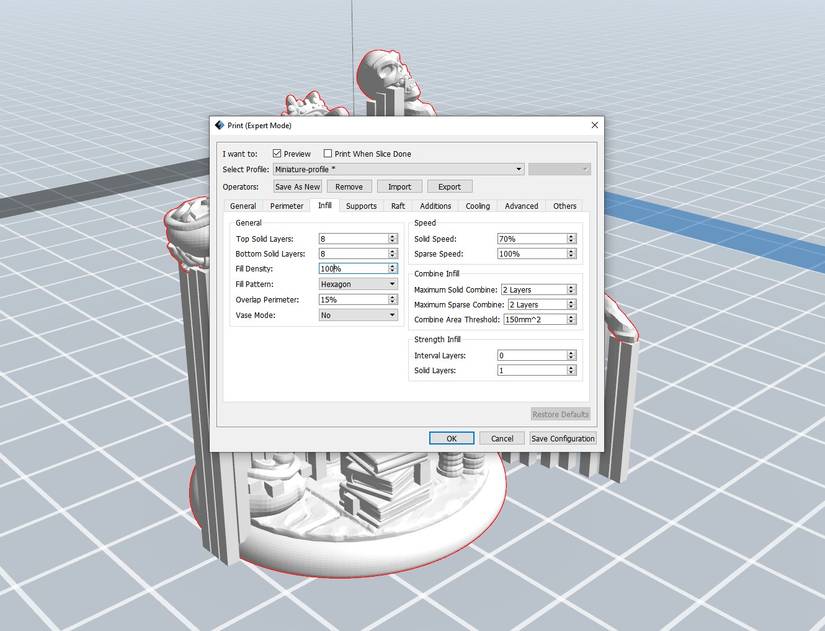
Task: Click the Solid Speed value field
Action: (x=532, y=239)
